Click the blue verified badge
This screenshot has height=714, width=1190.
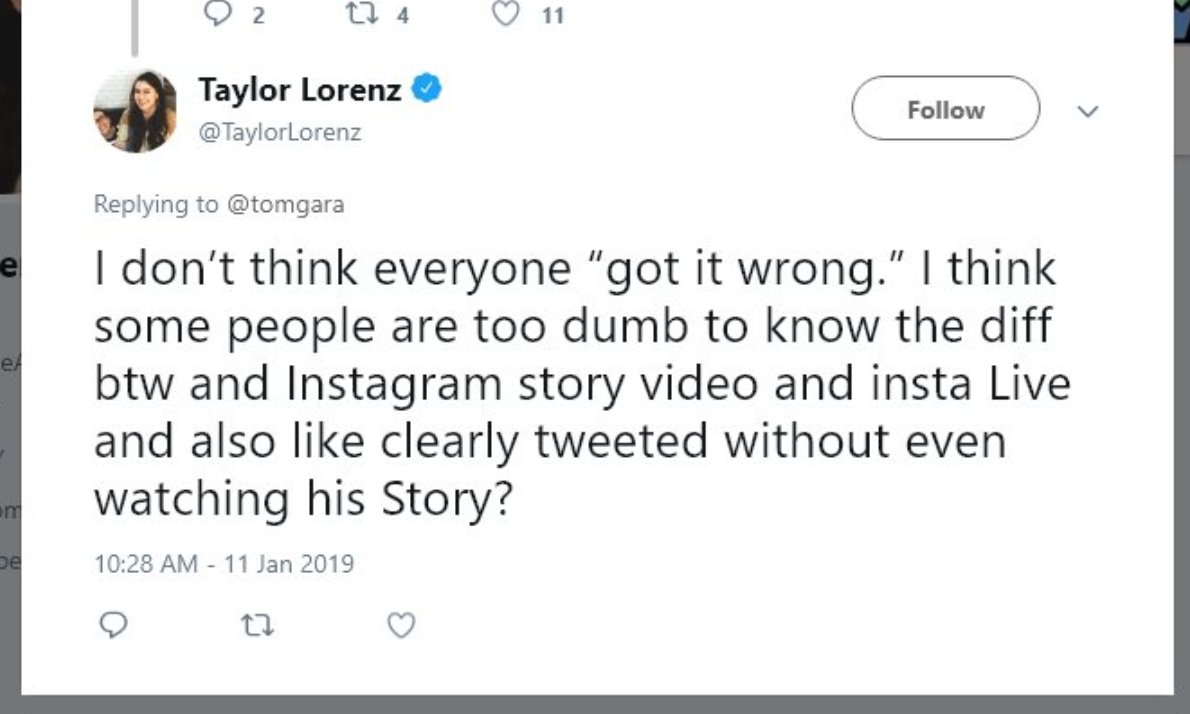[428, 90]
